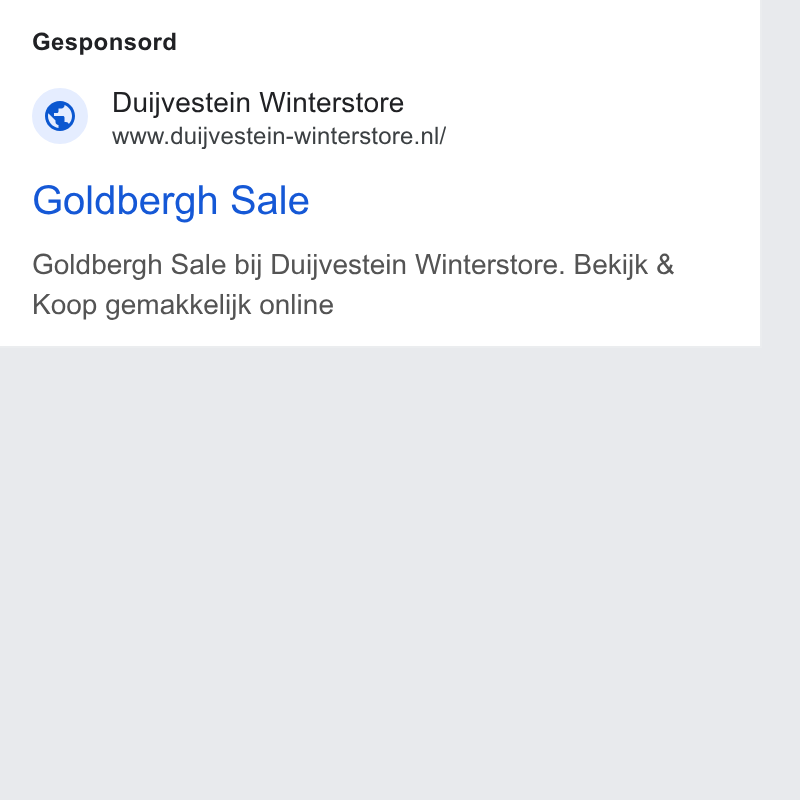Click the white space right of Goldbergh Sale headline
Screen dimensions: 800x800
(531, 201)
